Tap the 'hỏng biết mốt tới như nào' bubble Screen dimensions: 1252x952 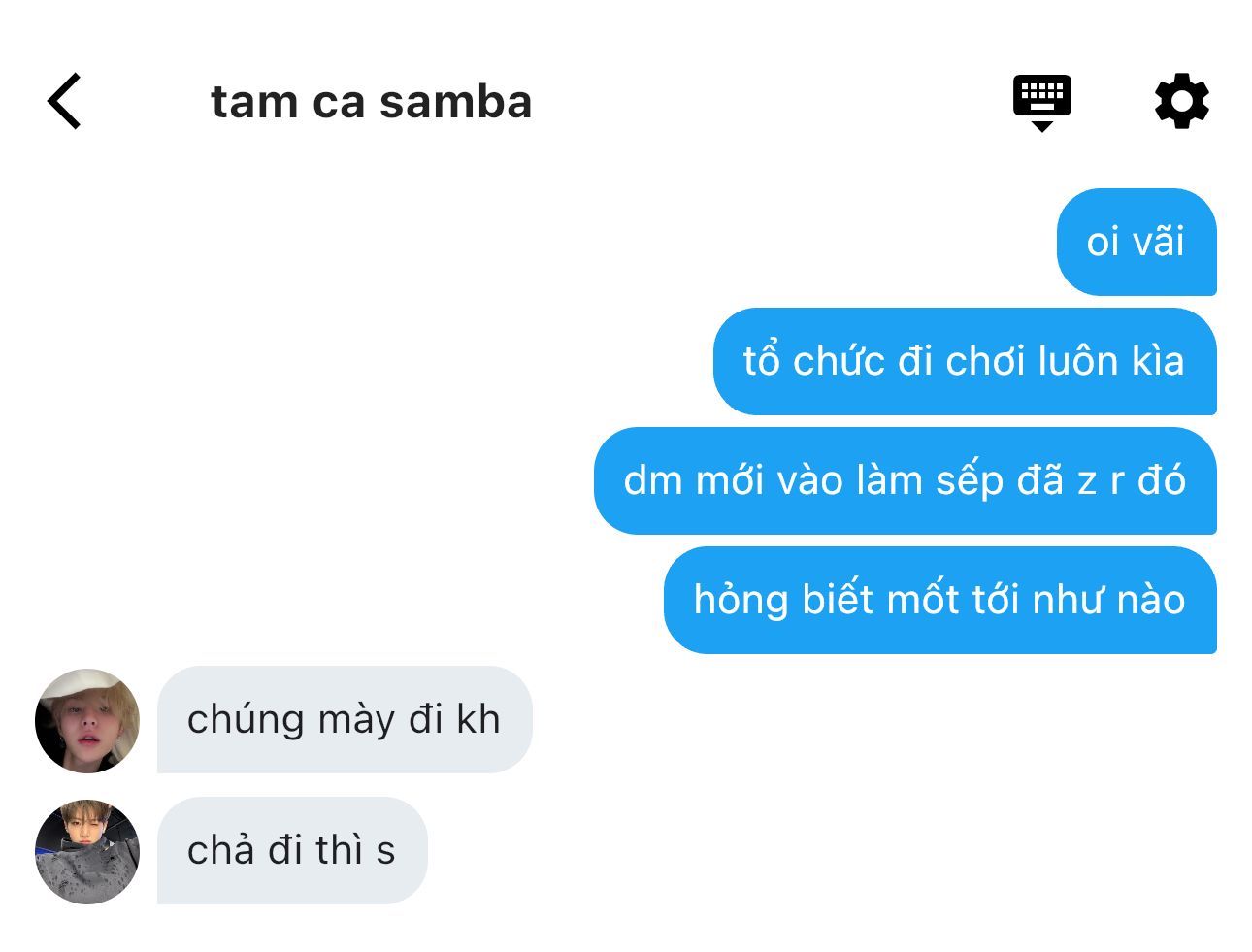click(940, 600)
